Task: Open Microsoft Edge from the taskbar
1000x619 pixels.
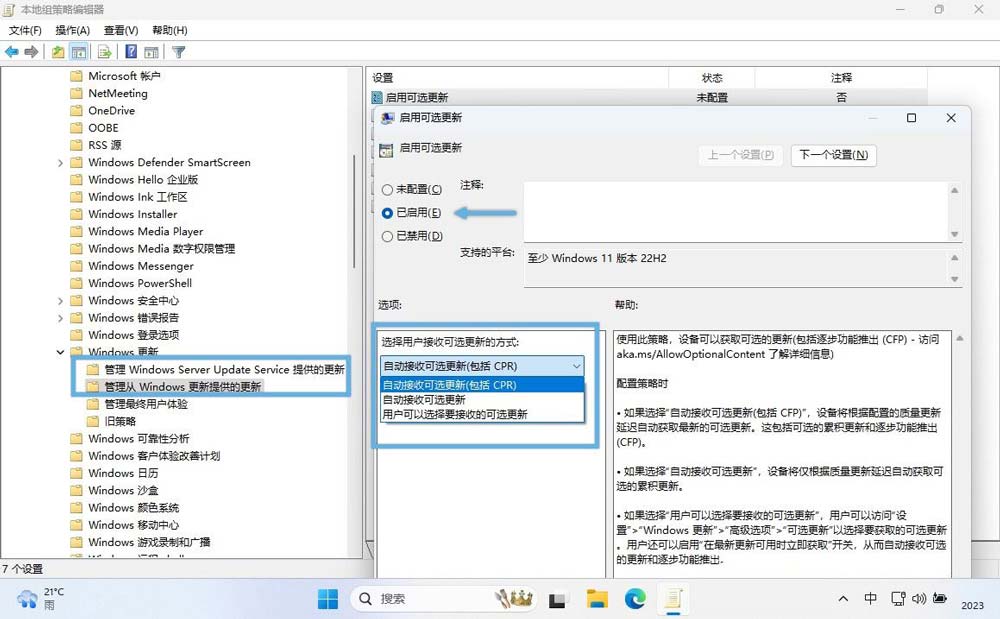Action: (636, 600)
